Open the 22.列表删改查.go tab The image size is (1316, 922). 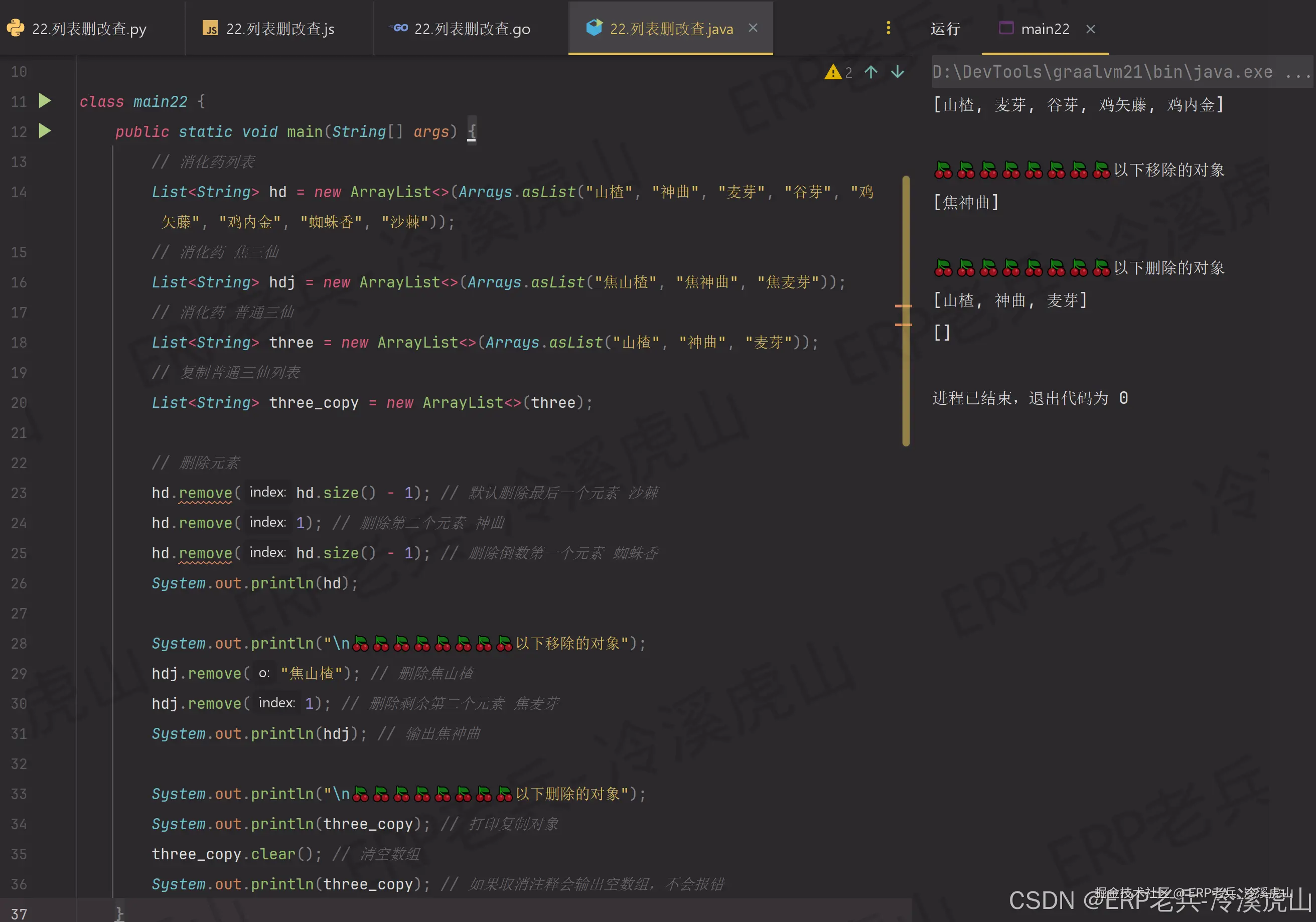[471, 29]
